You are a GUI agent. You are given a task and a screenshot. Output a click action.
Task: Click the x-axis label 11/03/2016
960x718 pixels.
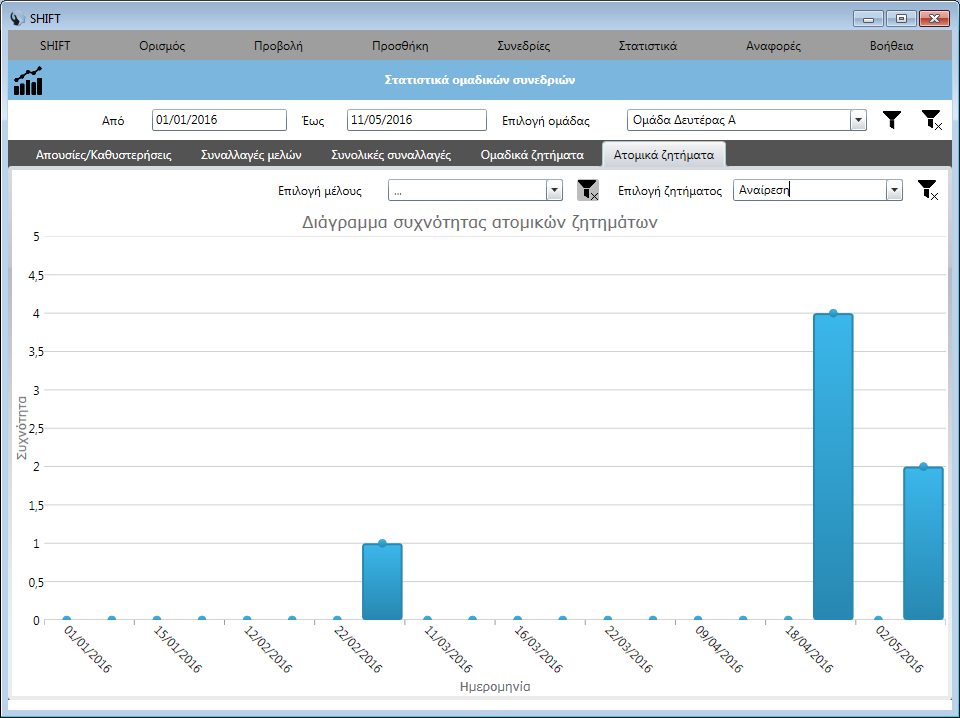point(448,649)
